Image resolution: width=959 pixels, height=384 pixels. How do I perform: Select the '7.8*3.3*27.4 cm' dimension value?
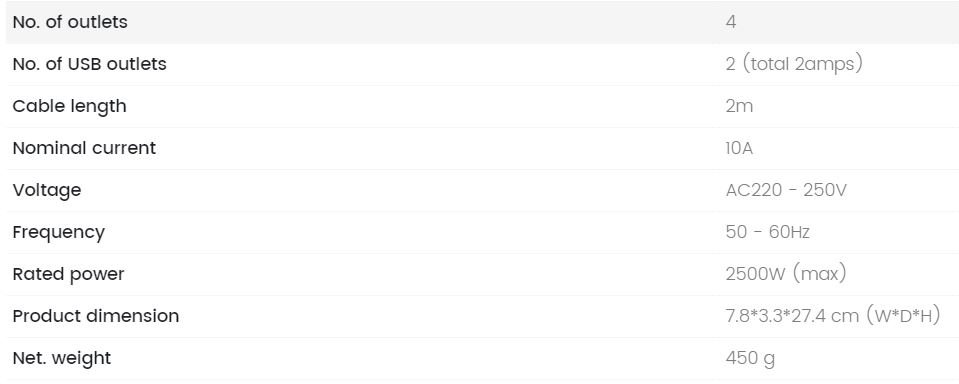click(x=793, y=316)
